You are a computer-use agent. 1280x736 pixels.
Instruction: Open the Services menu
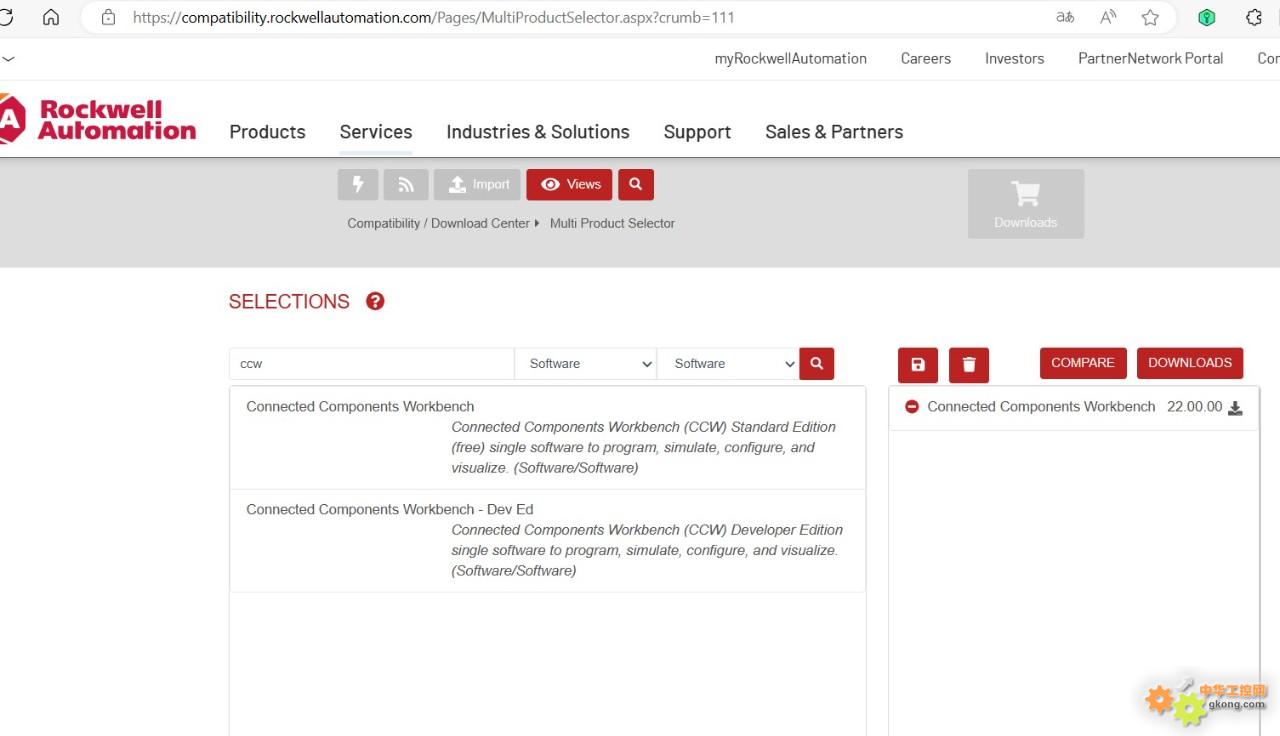pos(376,132)
